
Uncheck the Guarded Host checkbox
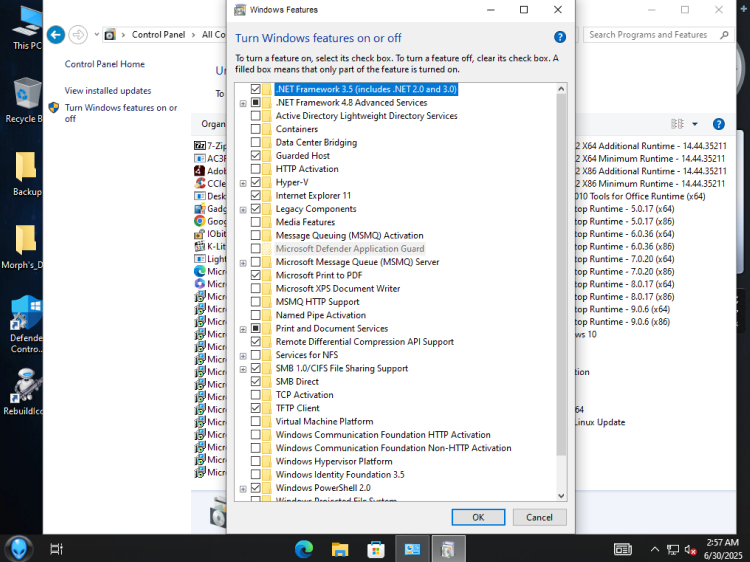[x=255, y=155]
